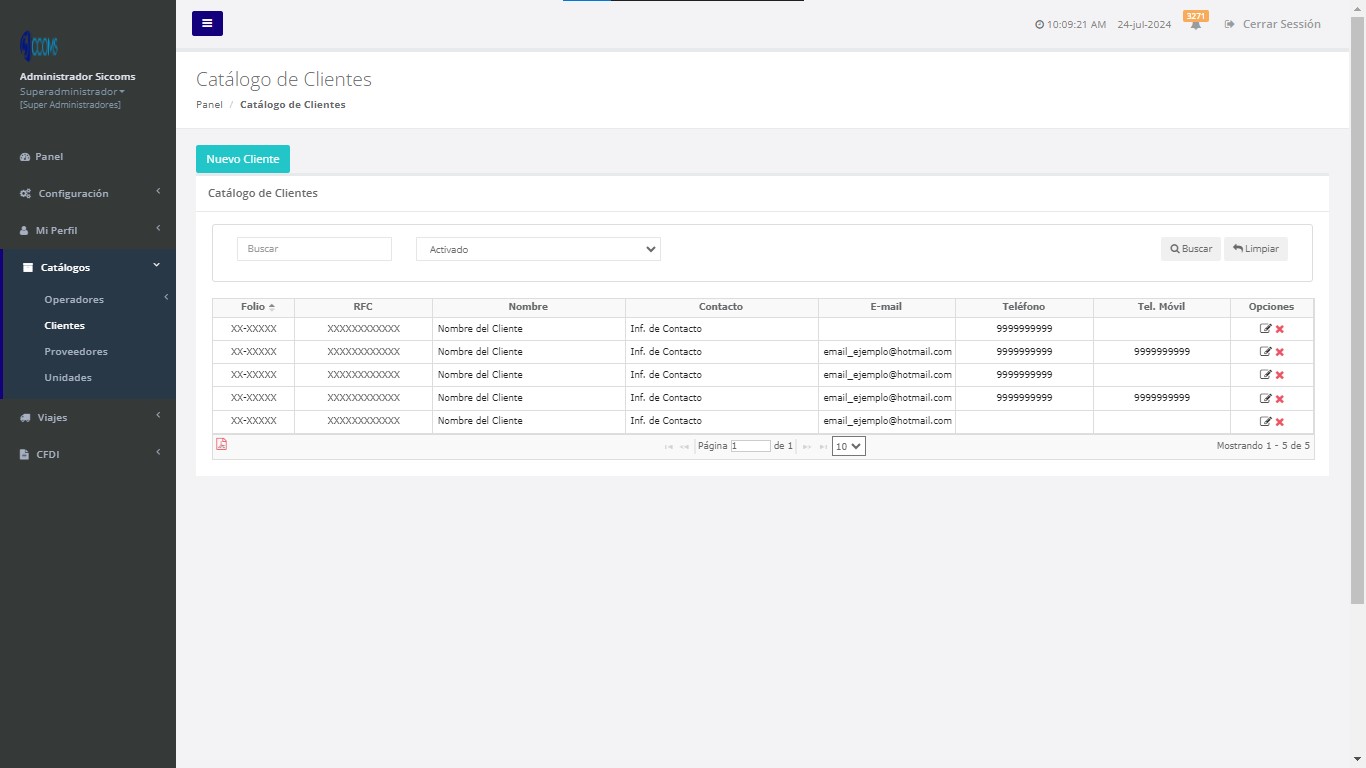Click the hamburger menu toggle button
1366x768 pixels.
[207, 23]
